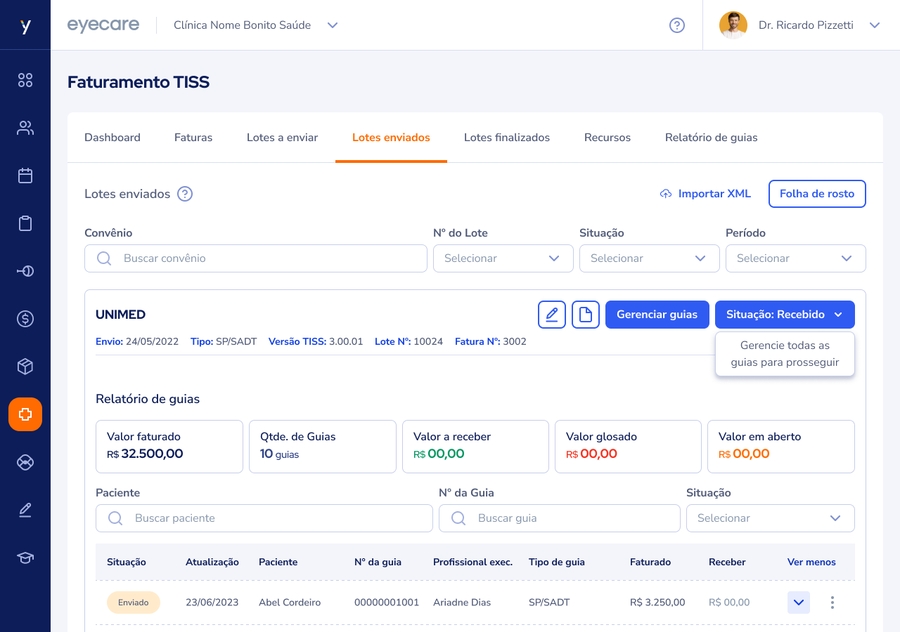Open the dashboard grid icon in the sidebar
Viewport: 900px width, 632px height.
(25, 80)
